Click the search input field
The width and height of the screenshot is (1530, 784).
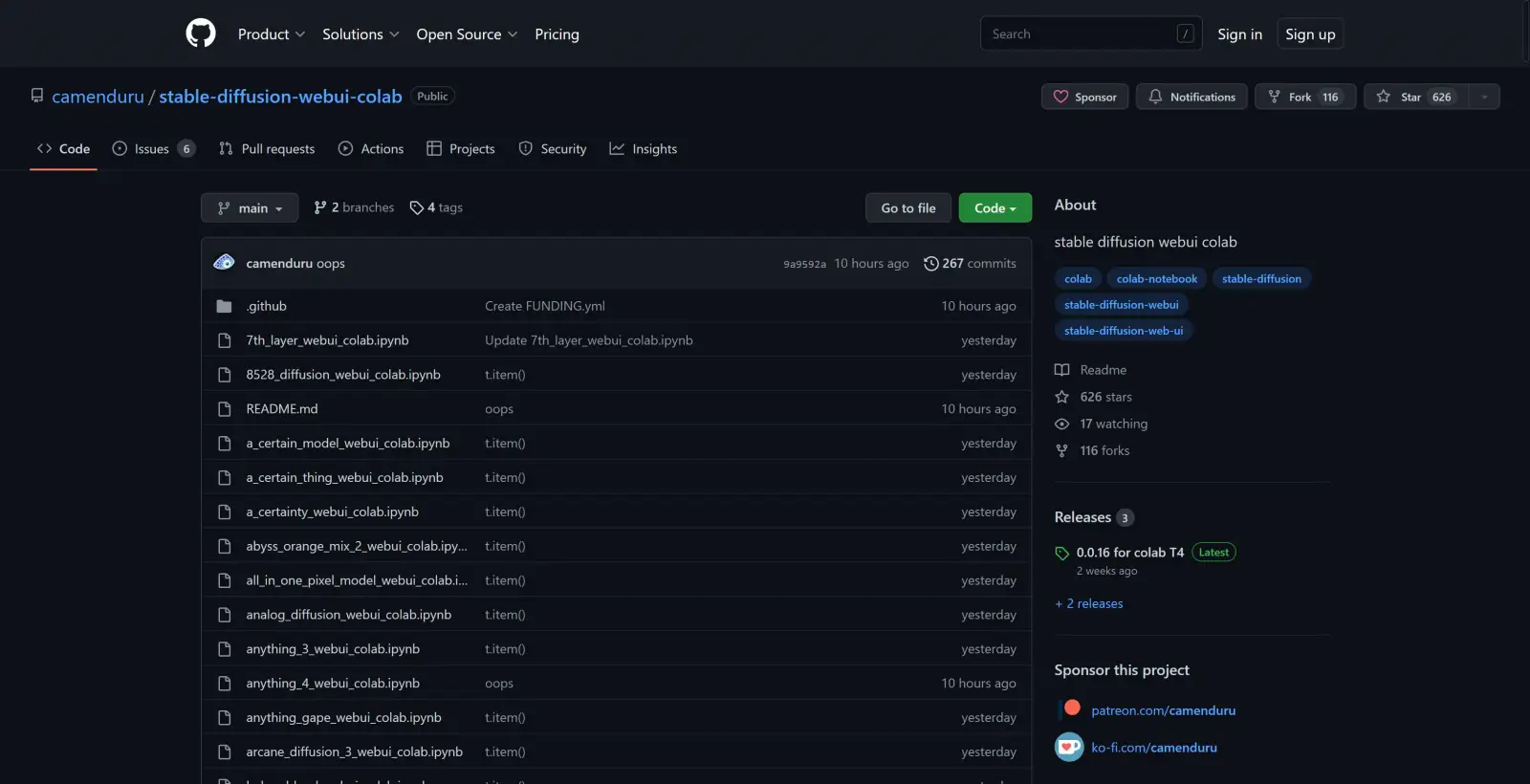coord(1091,33)
